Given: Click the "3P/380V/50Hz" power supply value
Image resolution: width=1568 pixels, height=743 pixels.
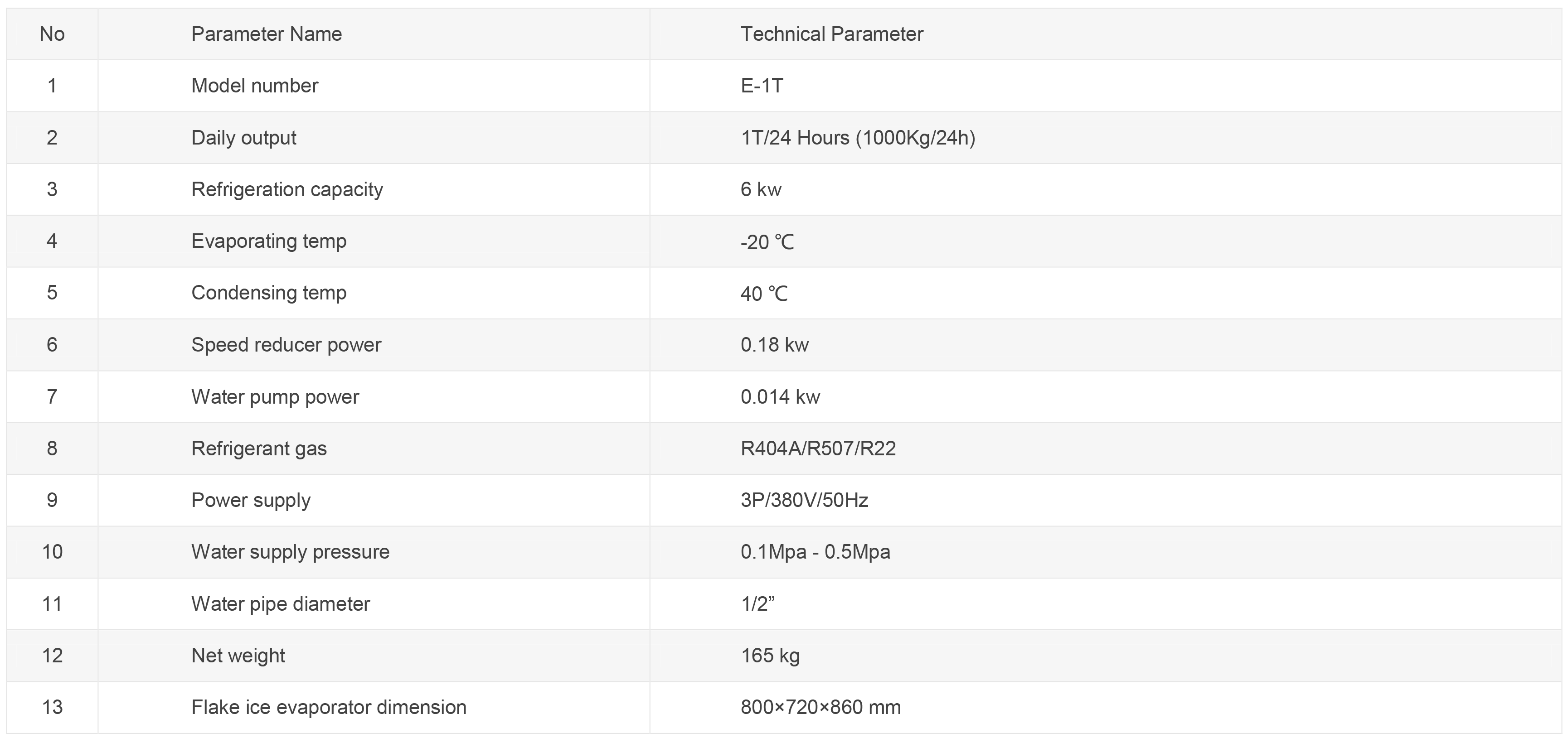Looking at the screenshot, I should click(x=804, y=500).
